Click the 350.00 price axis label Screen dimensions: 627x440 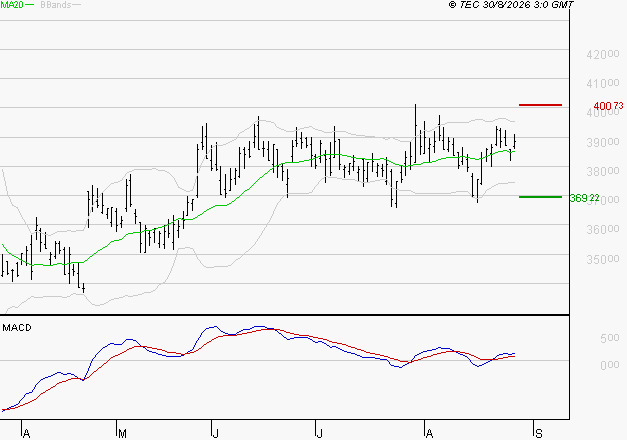[603, 259]
